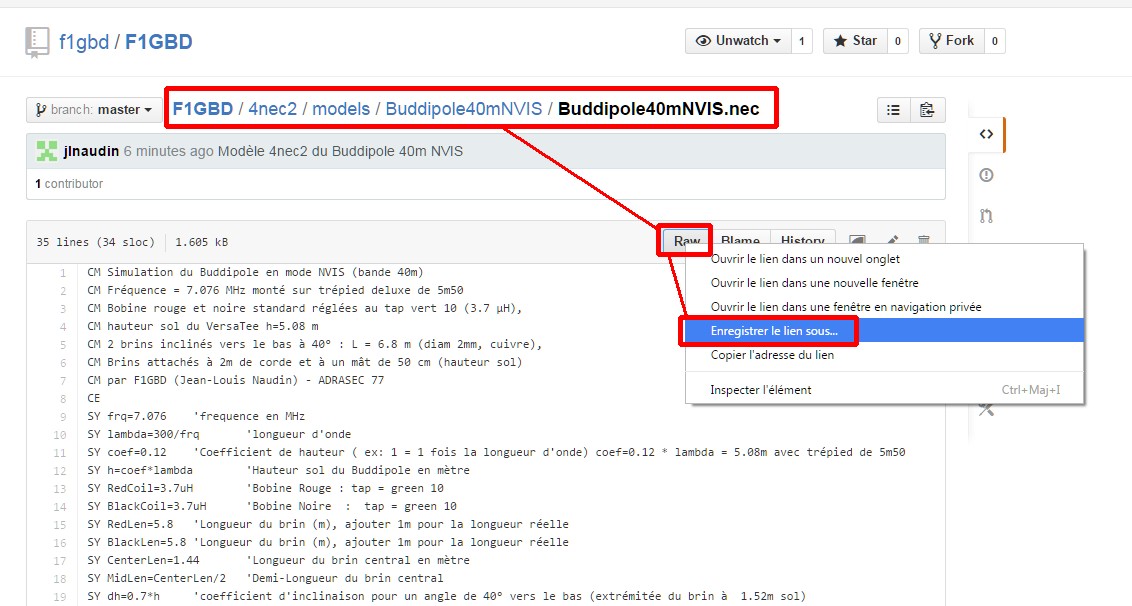Go to 4nec2 folder in breadcrumb

coord(273,109)
